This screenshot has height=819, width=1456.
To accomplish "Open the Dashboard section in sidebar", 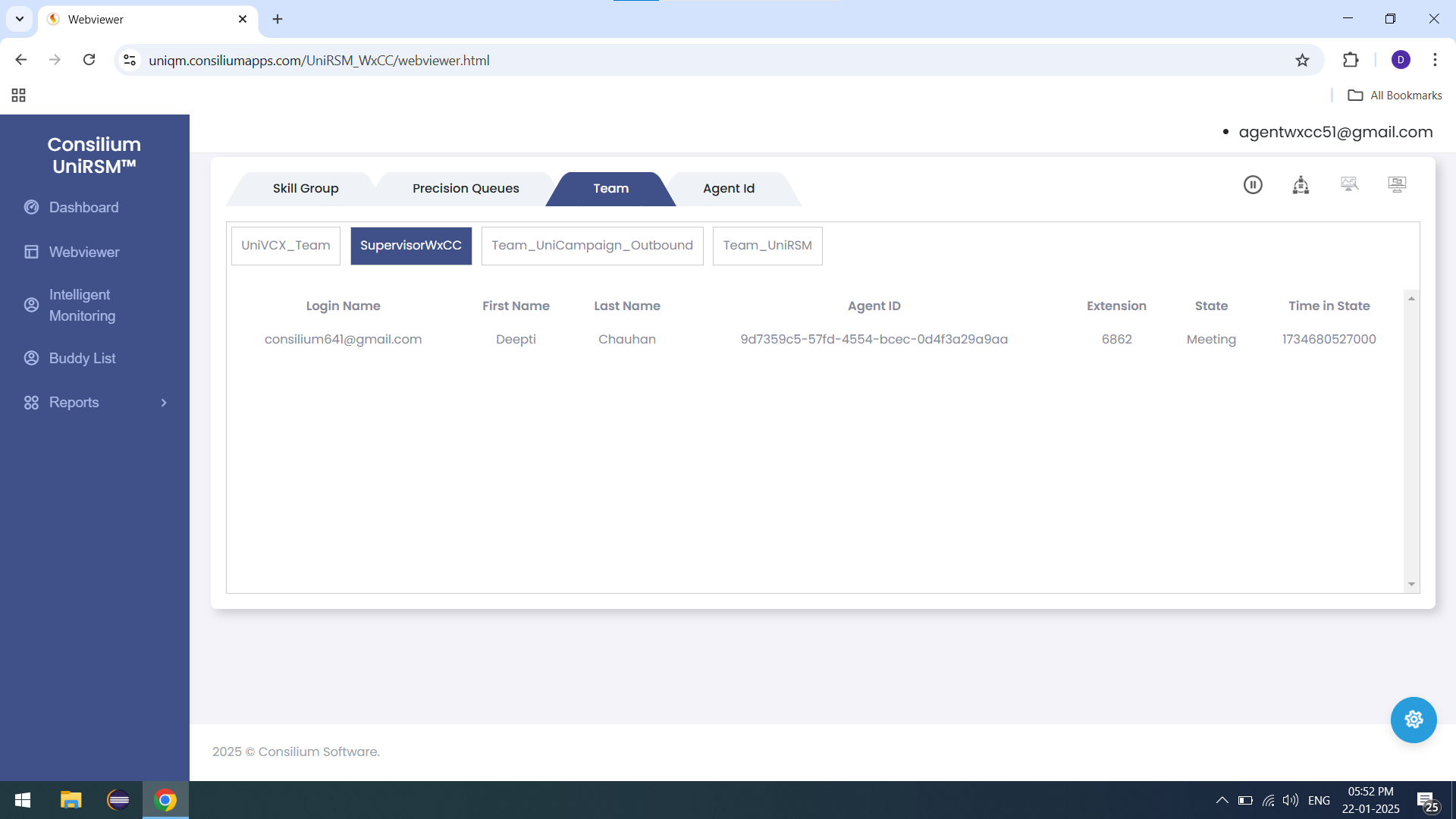I will click(x=84, y=207).
